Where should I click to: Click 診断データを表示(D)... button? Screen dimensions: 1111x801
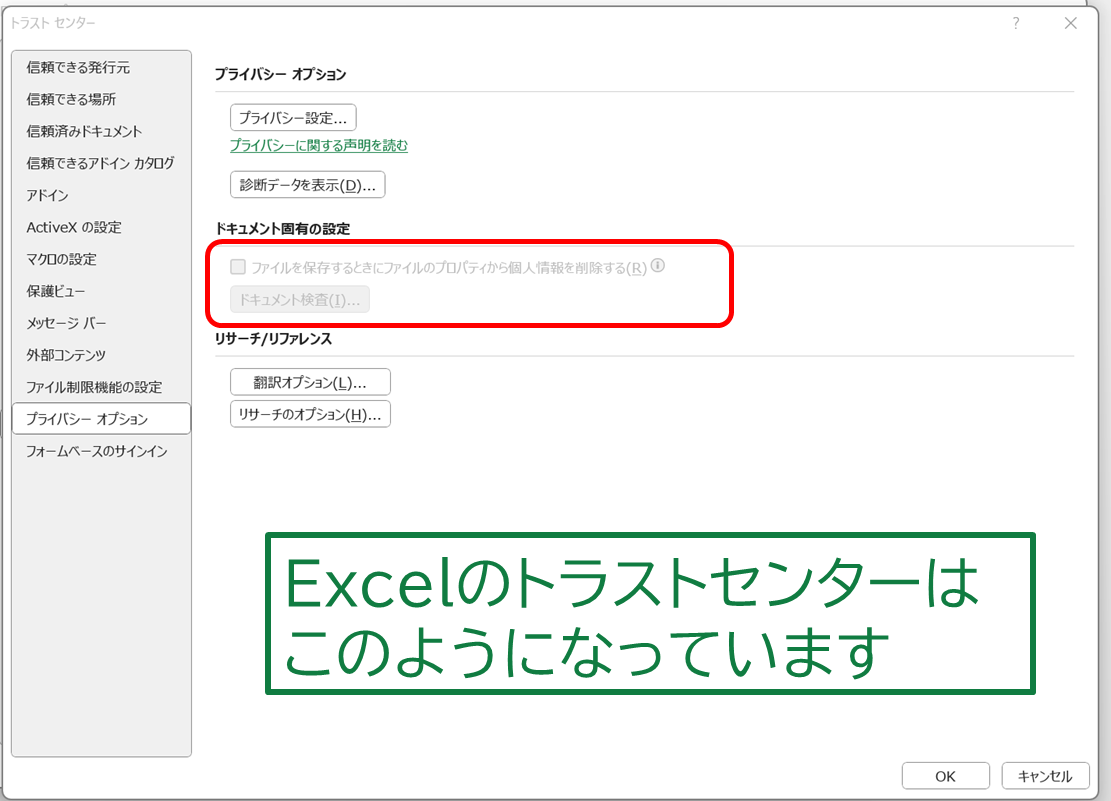[x=308, y=185]
